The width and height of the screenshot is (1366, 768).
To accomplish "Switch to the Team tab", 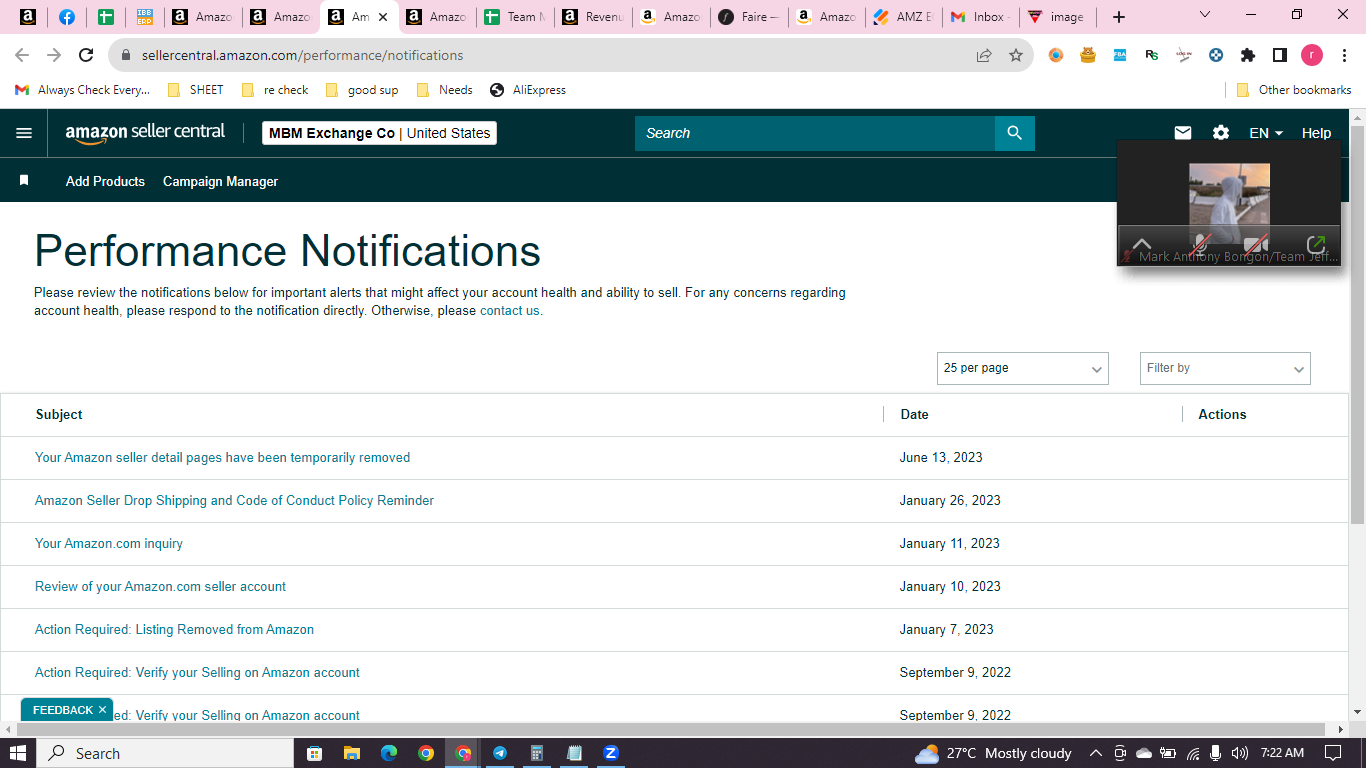I will click(516, 17).
